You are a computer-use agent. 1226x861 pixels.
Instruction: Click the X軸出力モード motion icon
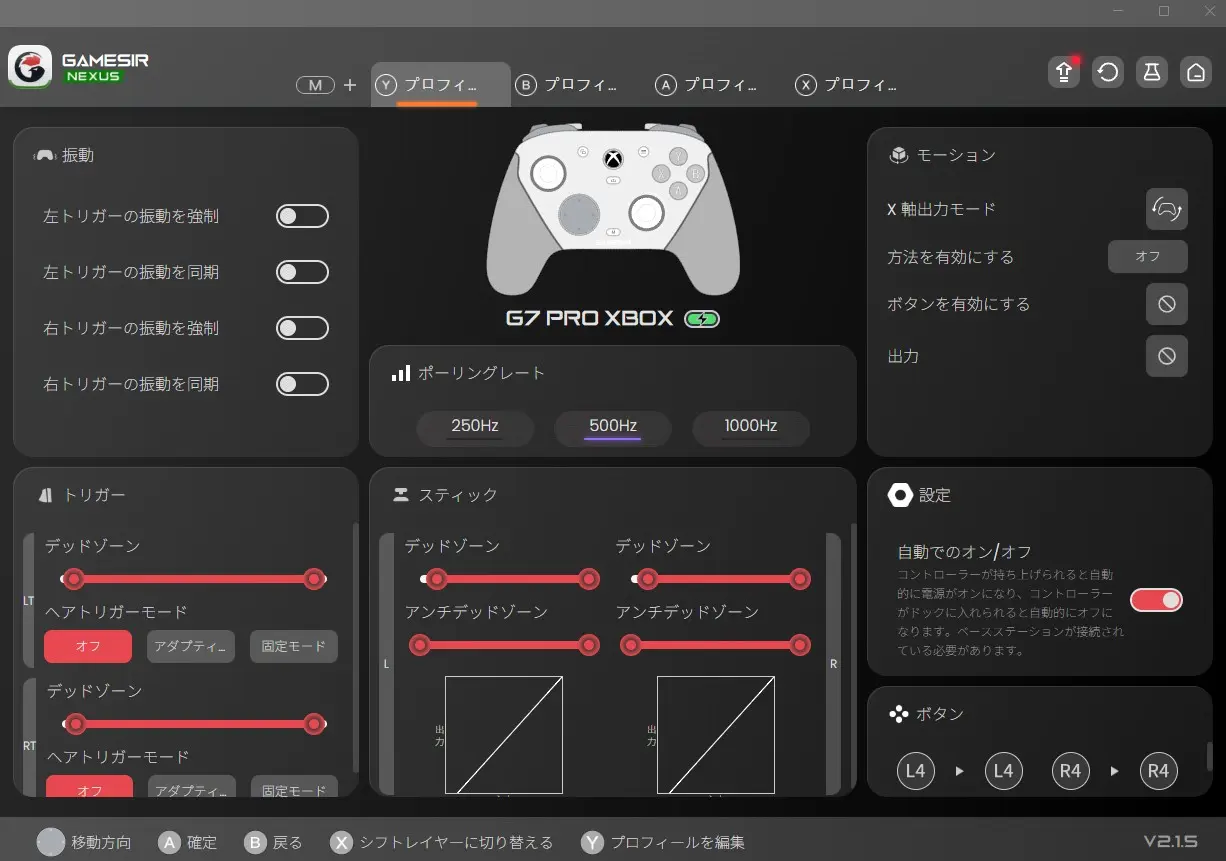(1166, 209)
